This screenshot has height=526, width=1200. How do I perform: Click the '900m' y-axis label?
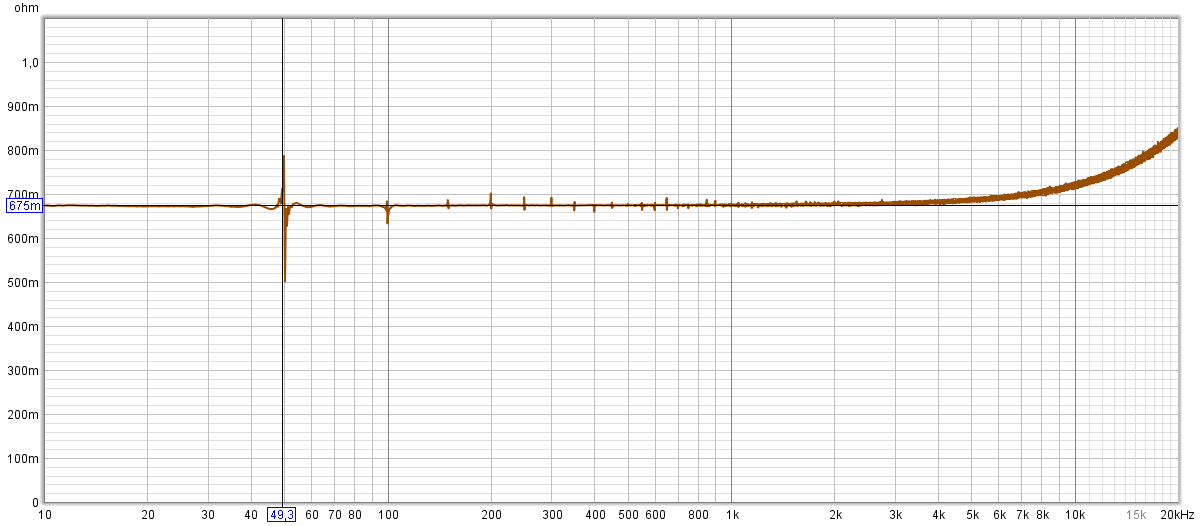(25, 107)
